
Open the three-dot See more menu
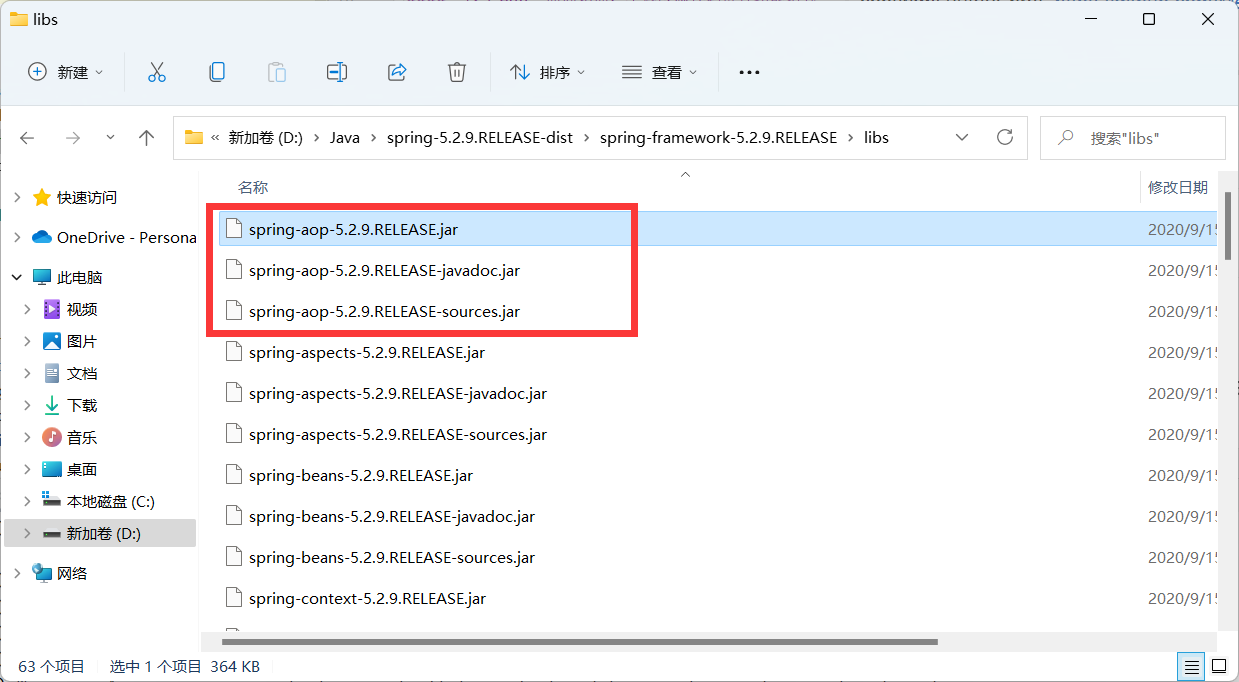[749, 72]
